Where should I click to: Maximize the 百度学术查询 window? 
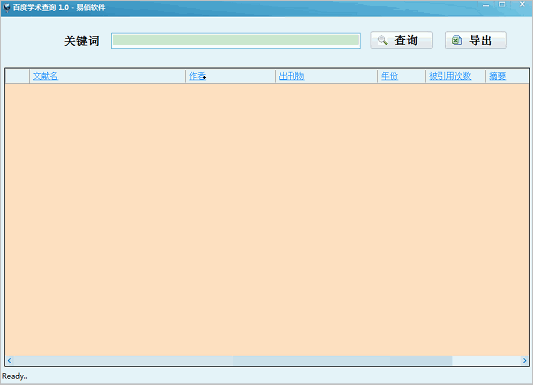(502, 4)
